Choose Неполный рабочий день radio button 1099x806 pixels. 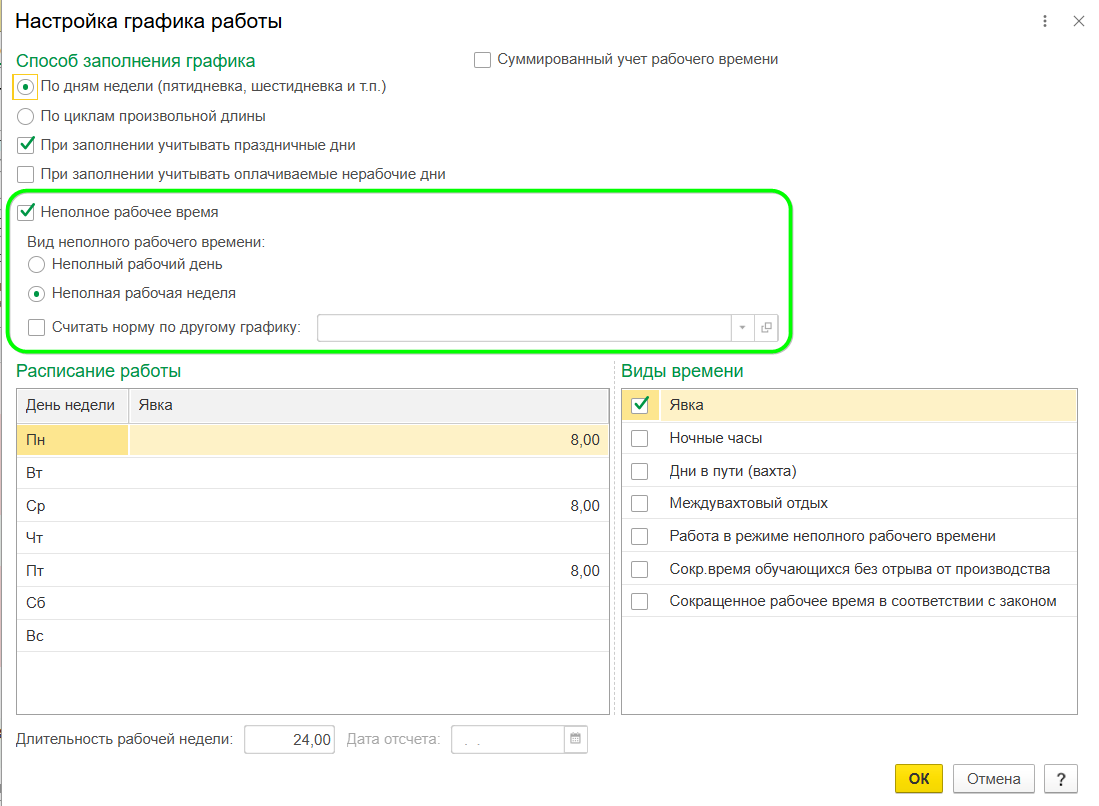point(37,265)
